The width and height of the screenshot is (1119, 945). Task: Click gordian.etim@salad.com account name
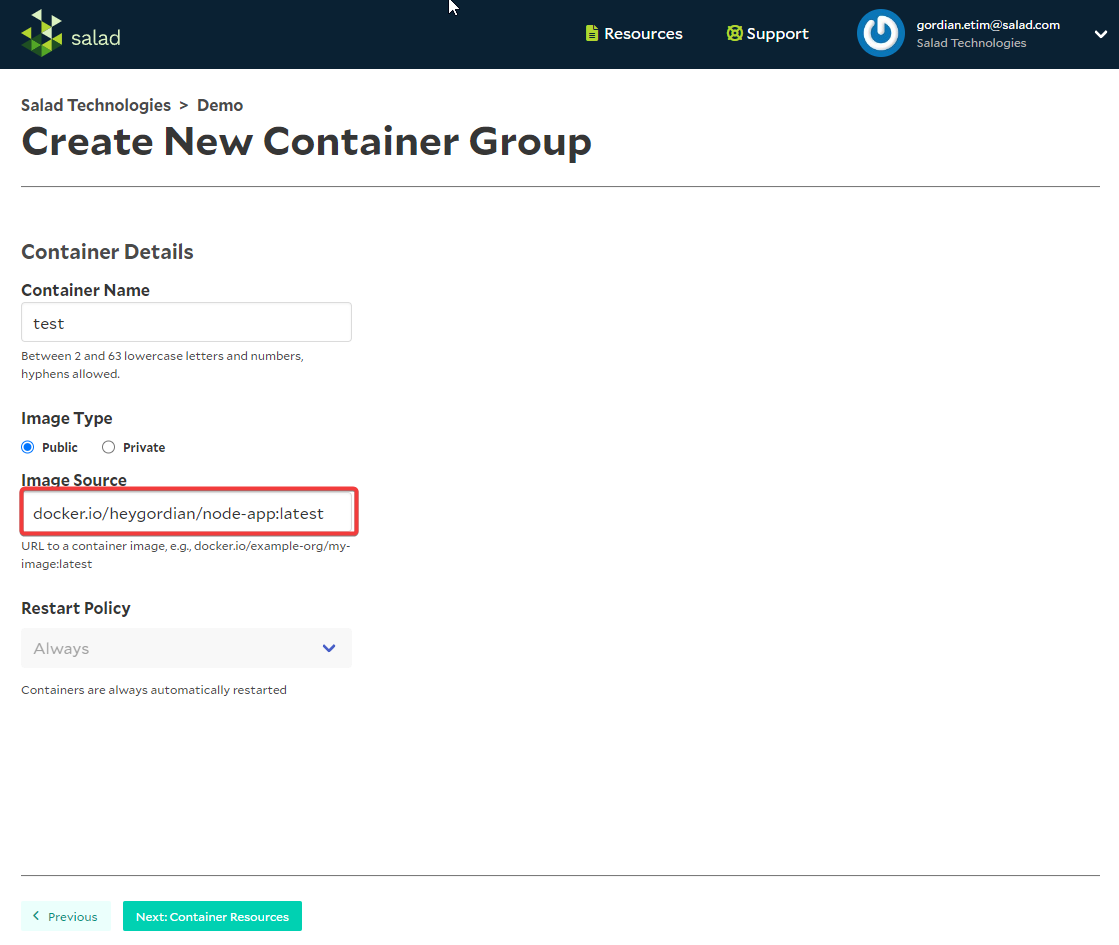(x=988, y=25)
